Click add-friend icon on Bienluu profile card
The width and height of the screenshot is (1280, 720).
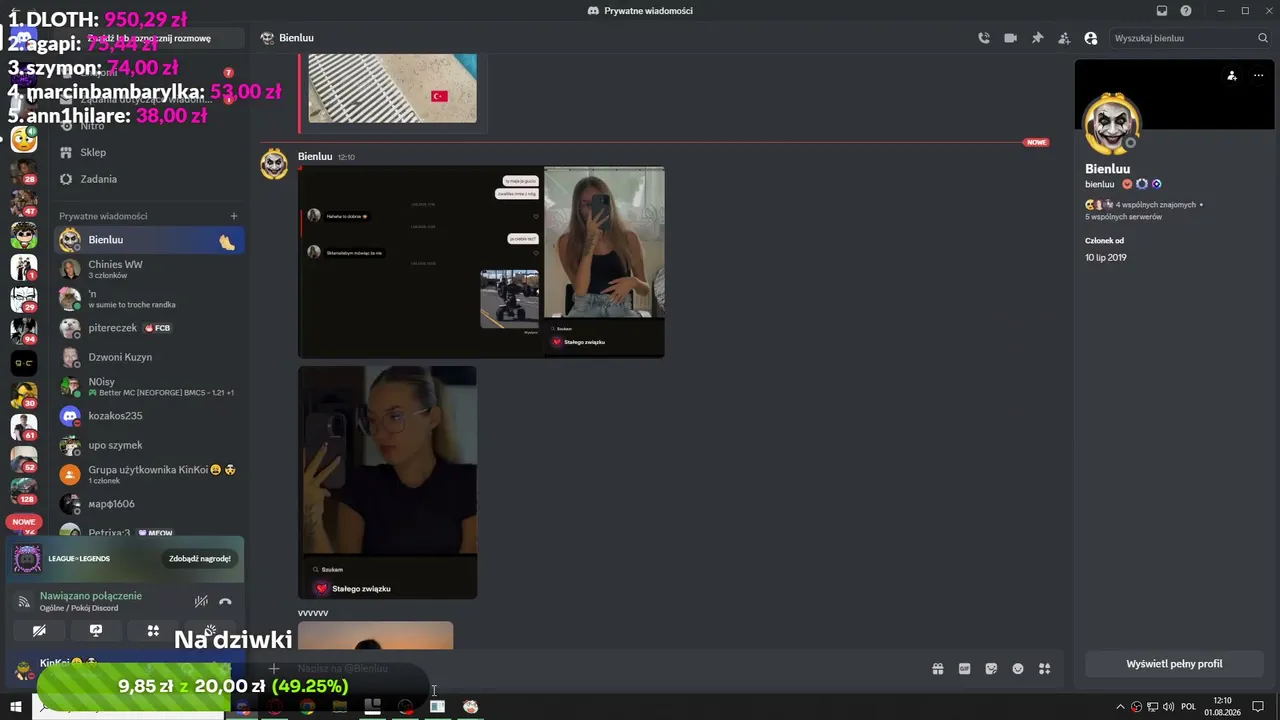pos(1232,75)
